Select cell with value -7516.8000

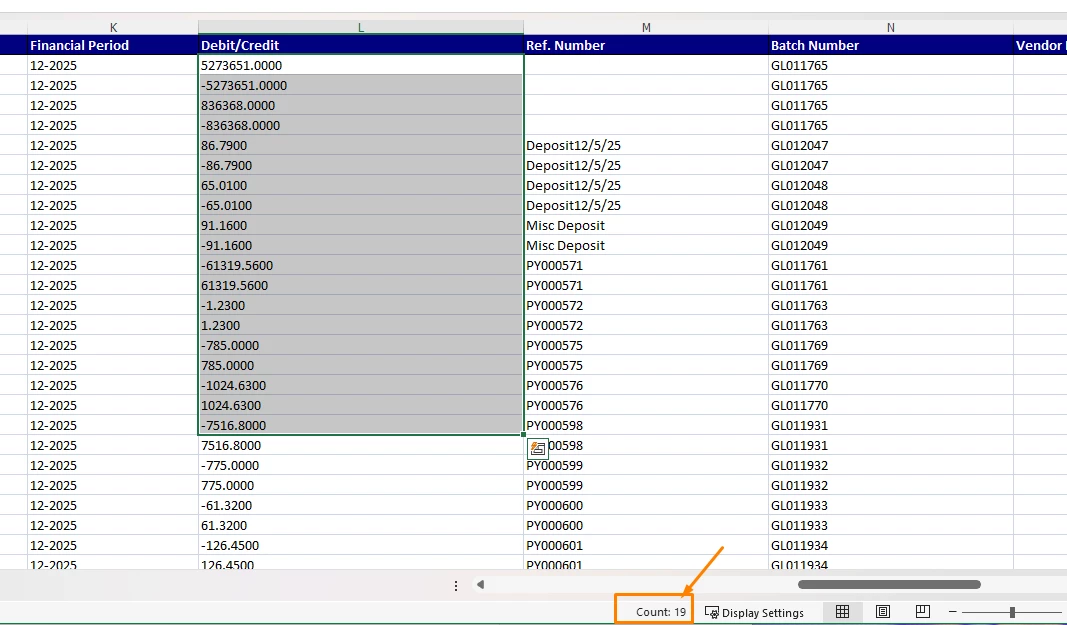[361, 426]
